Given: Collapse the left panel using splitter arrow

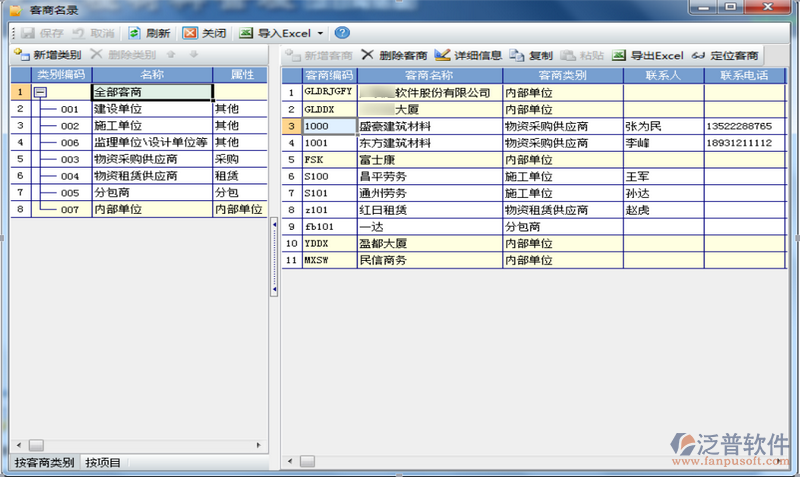Looking at the screenshot, I should click(274, 290).
